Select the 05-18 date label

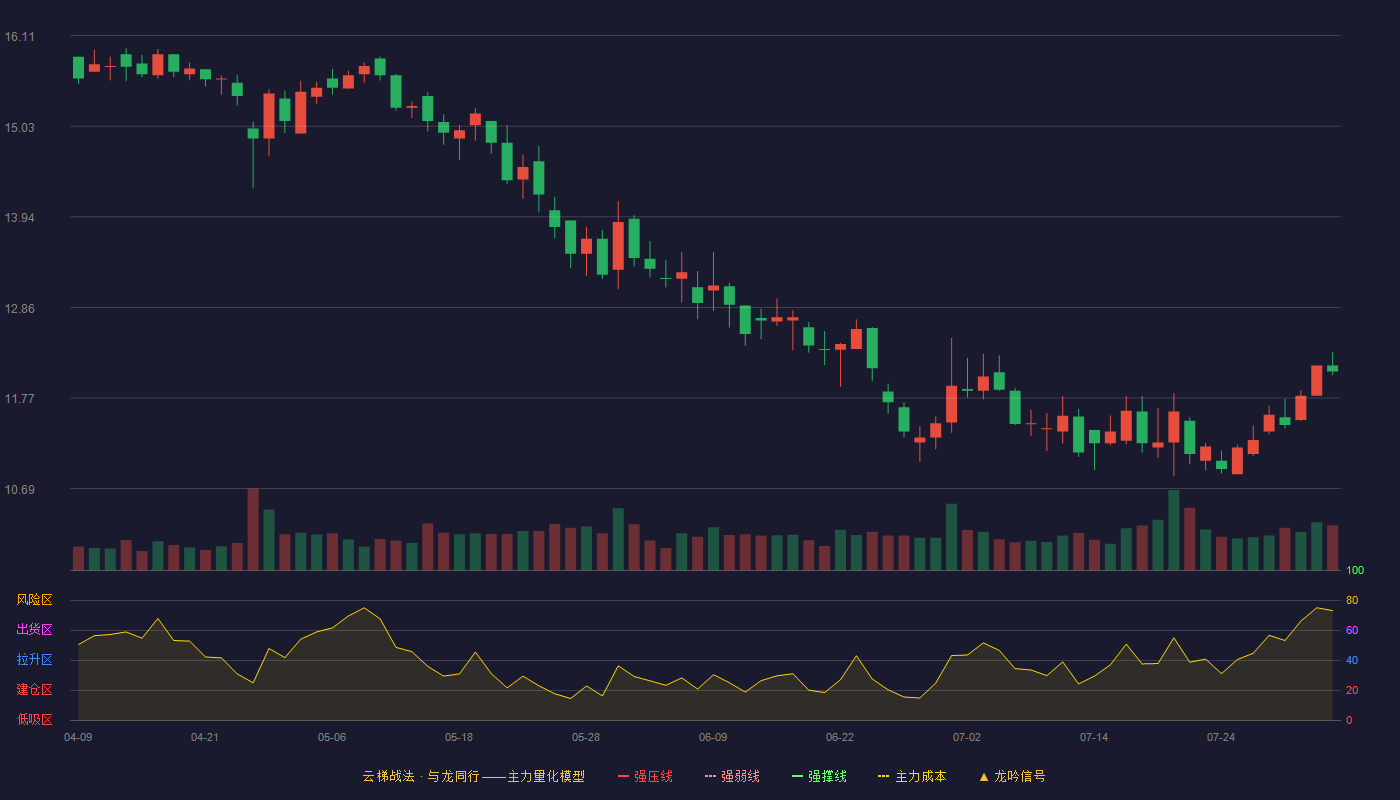point(459,737)
